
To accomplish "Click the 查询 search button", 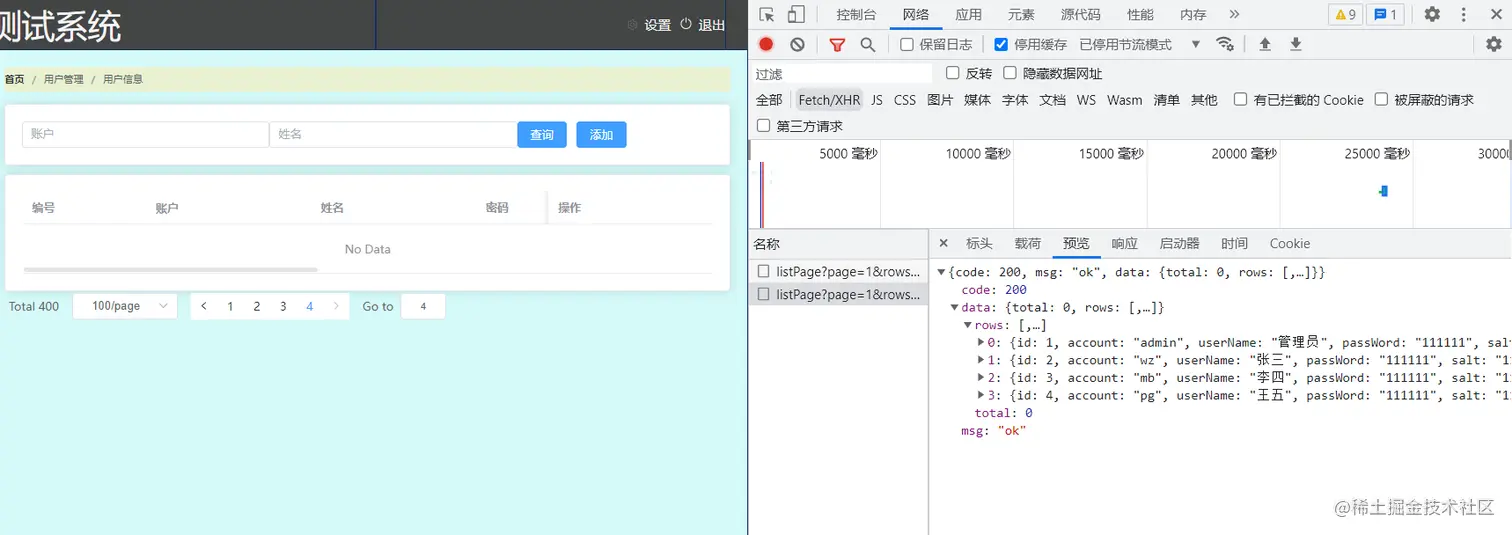I will click(x=542, y=134).
